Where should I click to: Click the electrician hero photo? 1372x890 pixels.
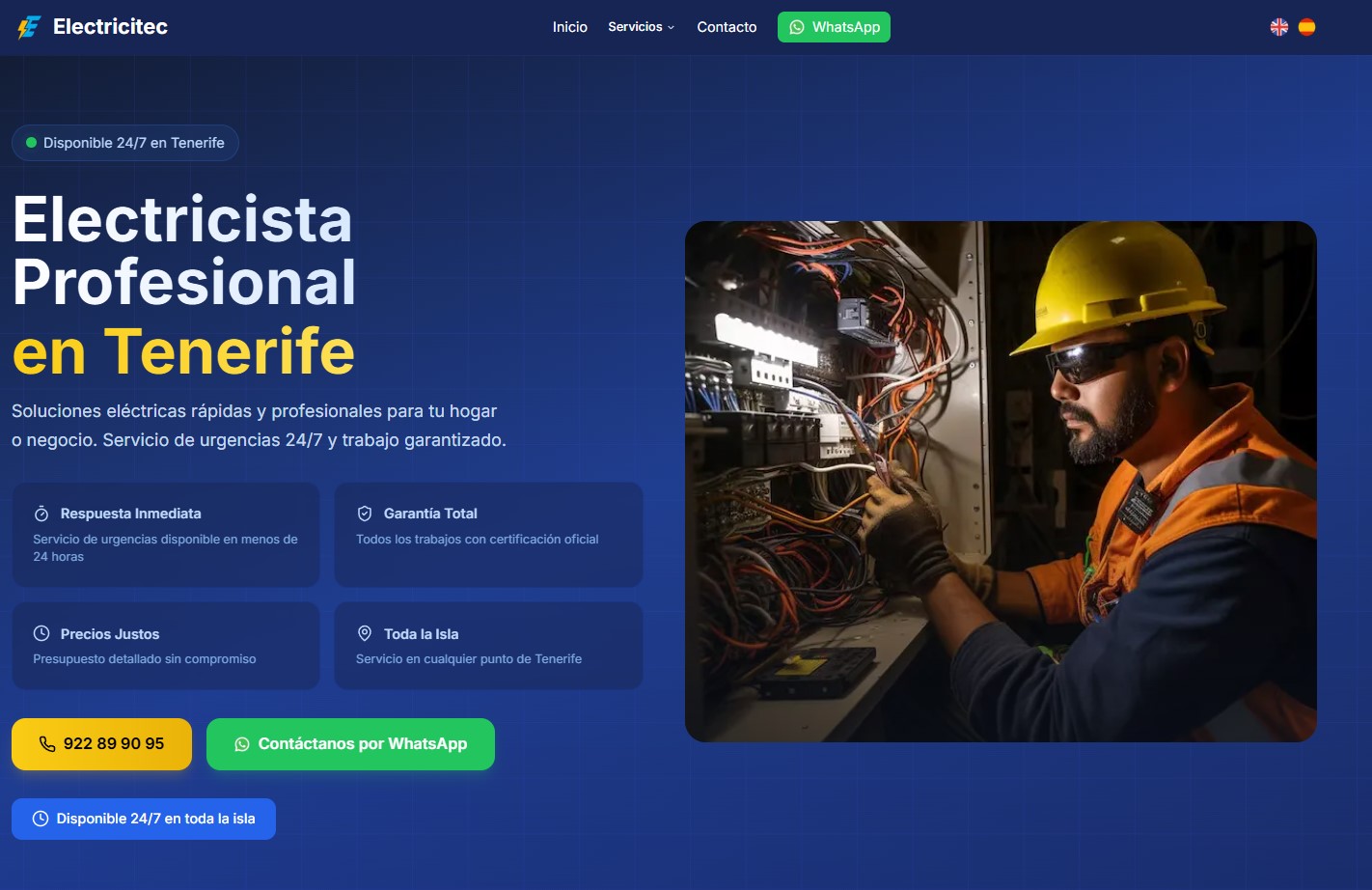coord(1001,482)
